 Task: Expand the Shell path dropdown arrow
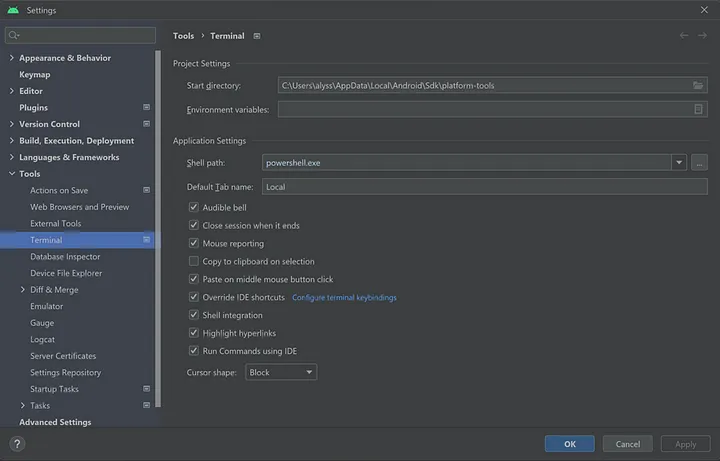click(679, 162)
